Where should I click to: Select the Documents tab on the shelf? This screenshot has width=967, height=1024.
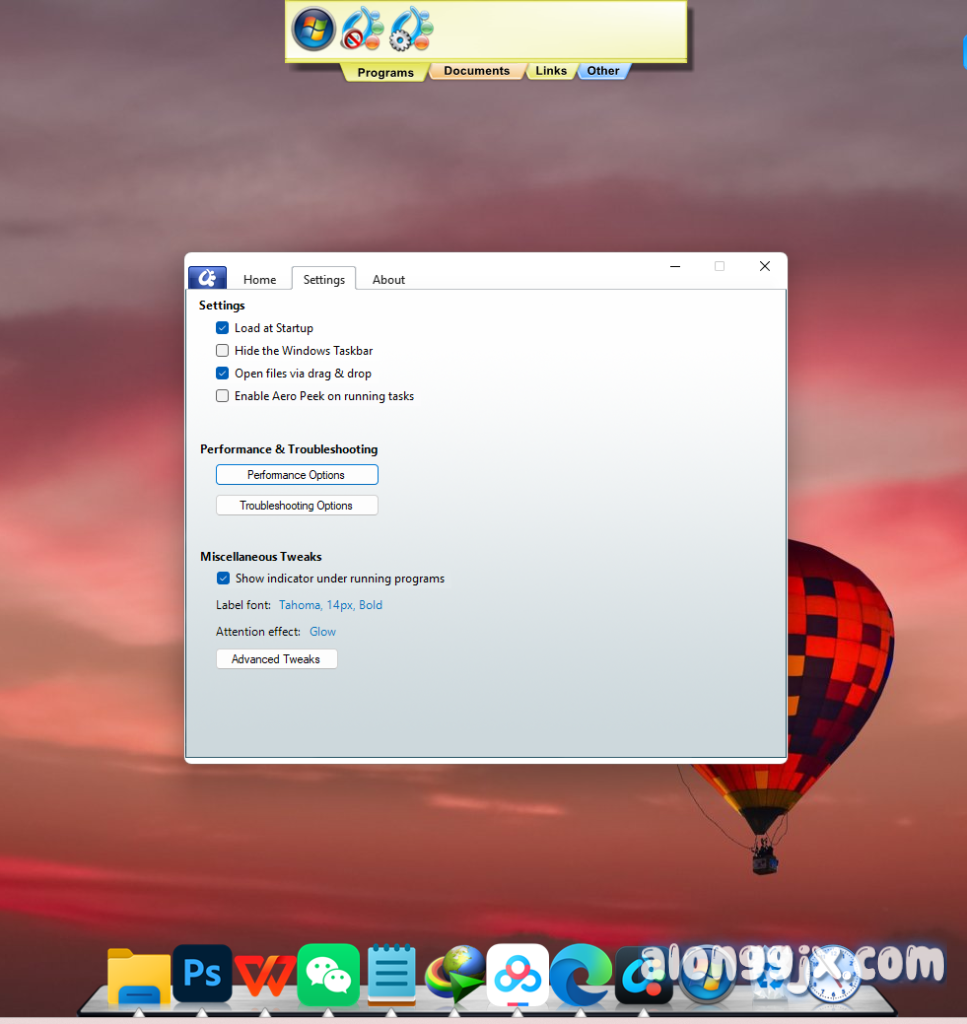(476, 71)
